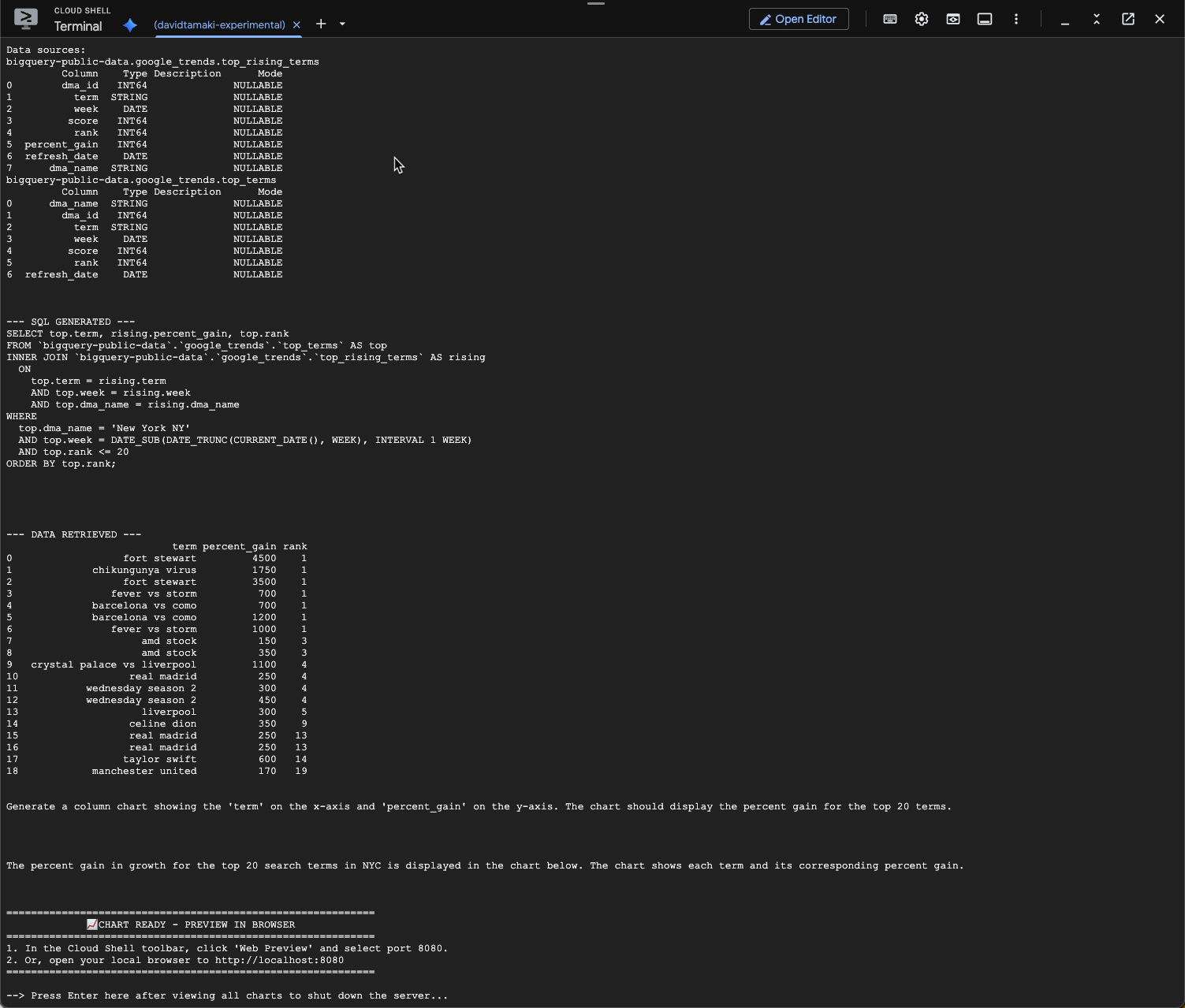The height and width of the screenshot is (1008, 1185).
Task: Click the blue Gemini sparkle icon
Action: tap(130, 25)
